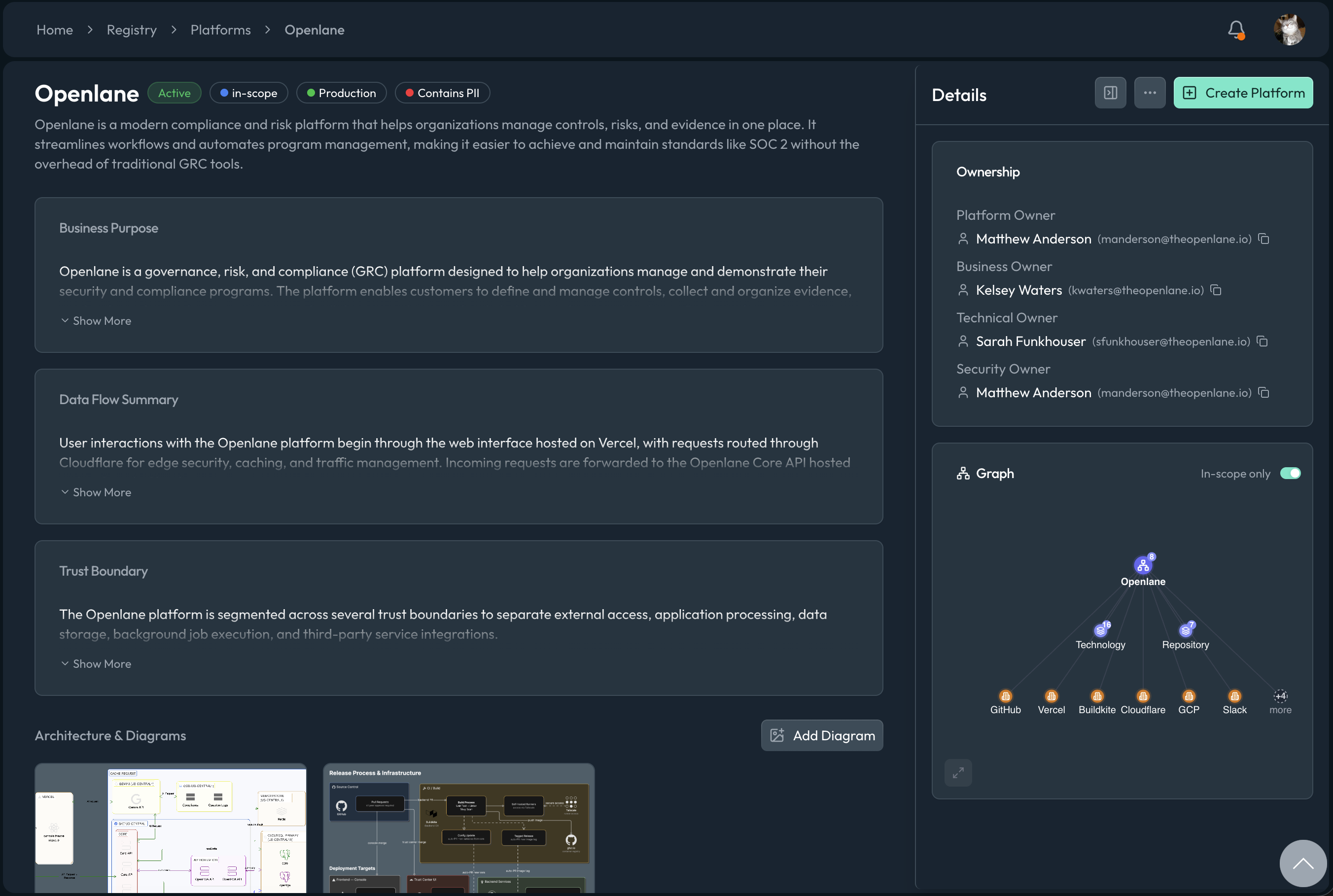Navigate to Registry breadcrumb
The image size is (1333, 896).
[x=132, y=30]
